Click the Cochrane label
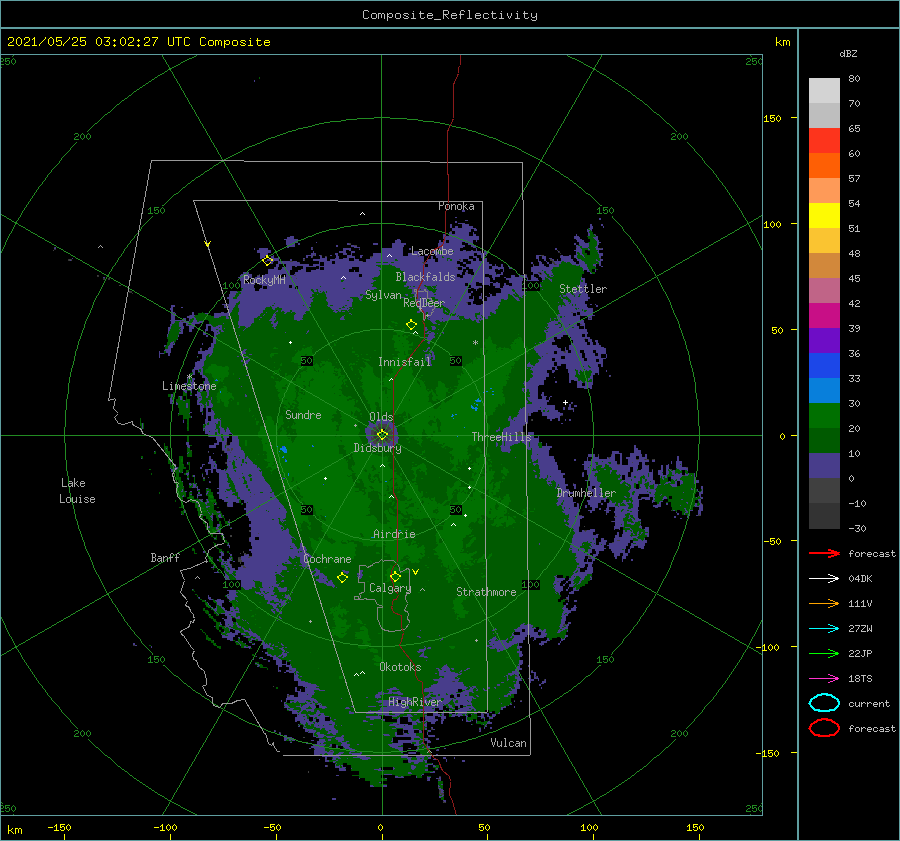This screenshot has width=900, height=841. pos(327,559)
